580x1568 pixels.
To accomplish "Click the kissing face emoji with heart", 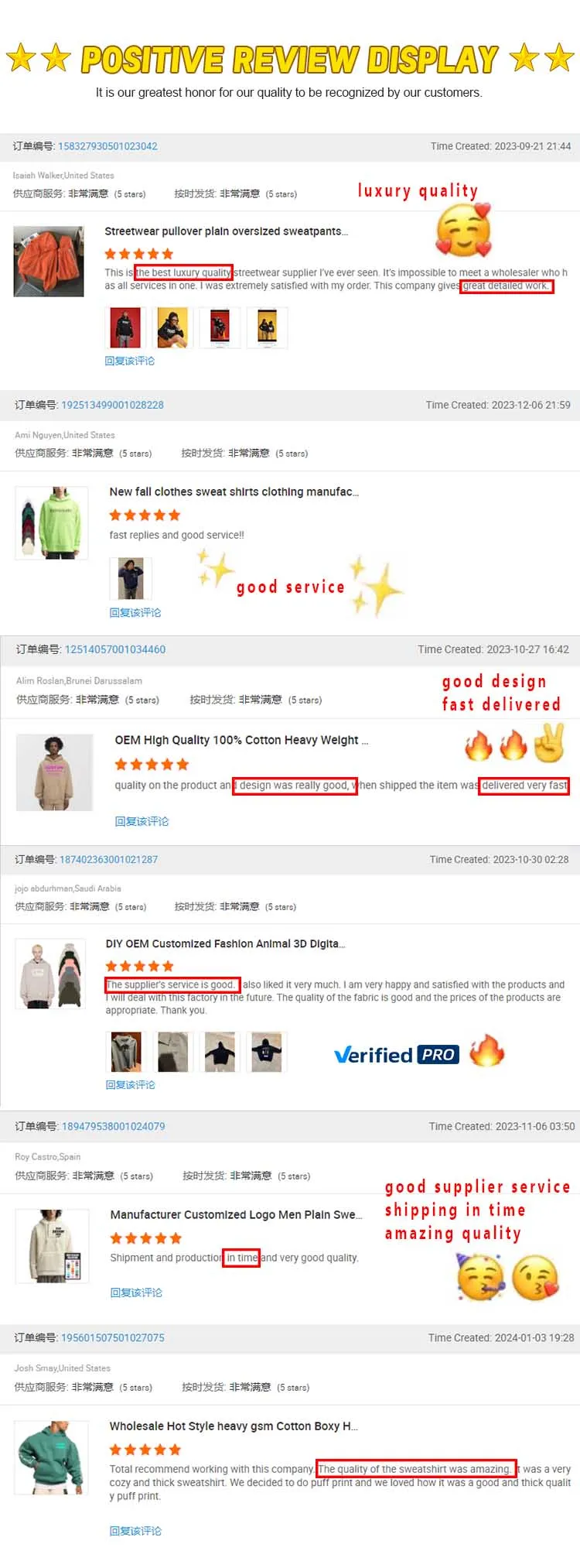I will [535, 1277].
